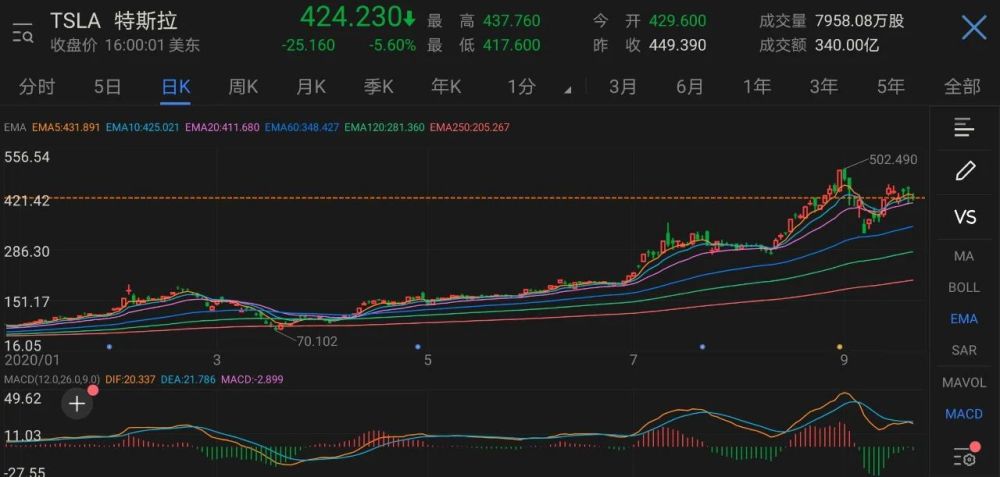Open the indicator list menu icon

pyautogui.click(x=964, y=127)
